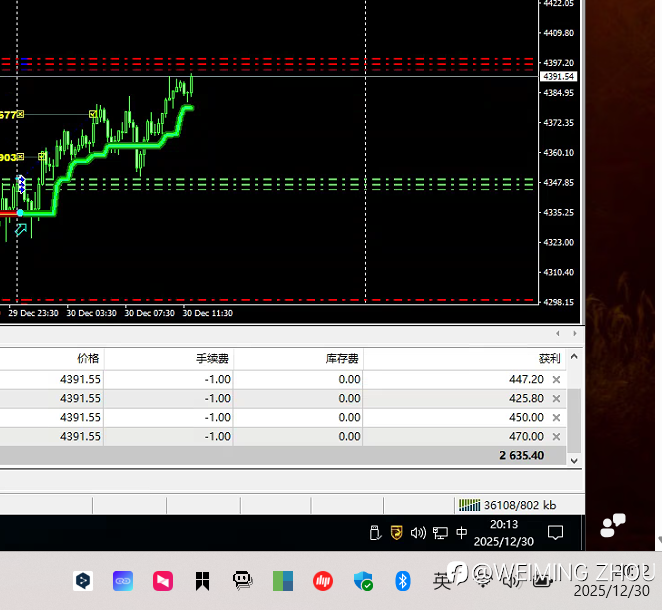Sort trades by 手续费 column header

213,358
